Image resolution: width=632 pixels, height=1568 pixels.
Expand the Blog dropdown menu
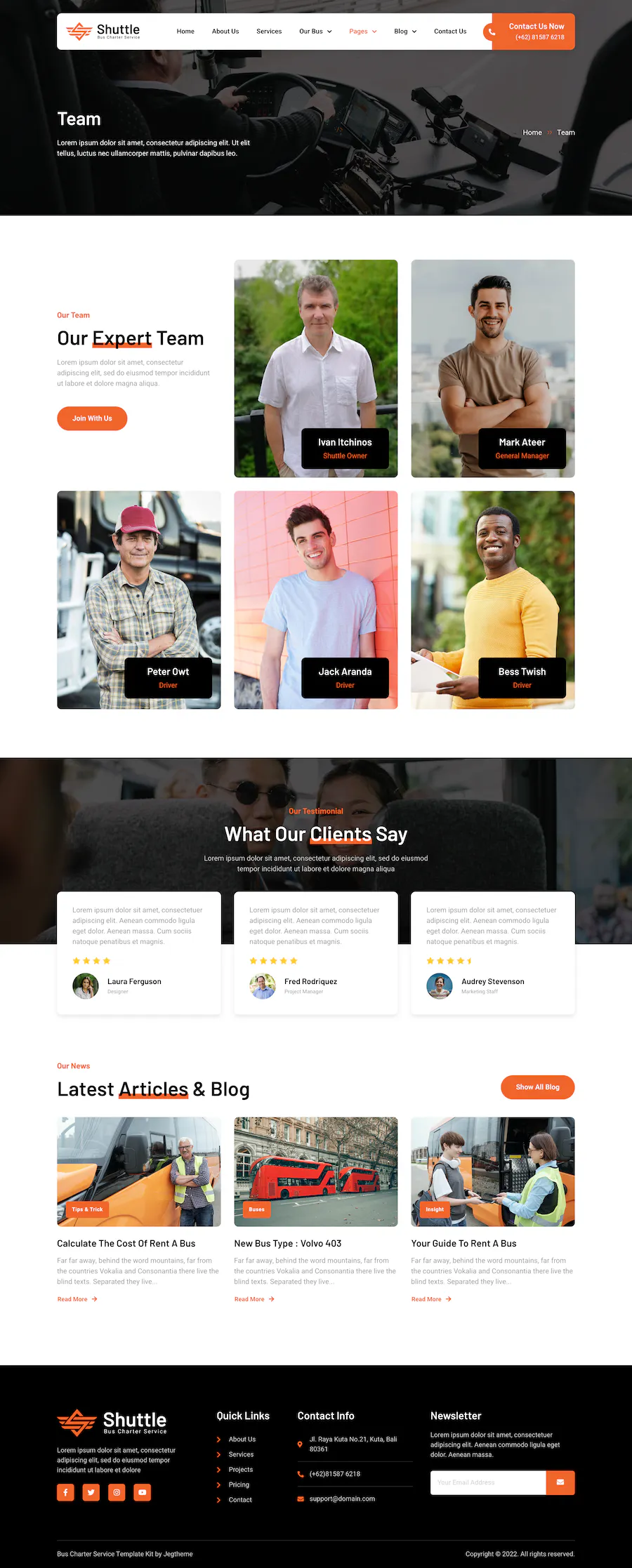(405, 32)
